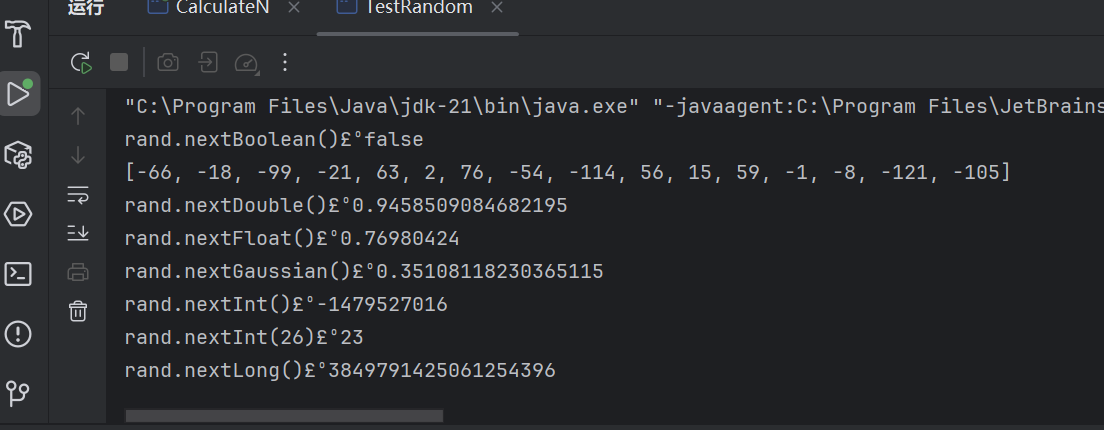Click the exit/restore layout icon
This screenshot has height=430, width=1104.
[x=208, y=62]
